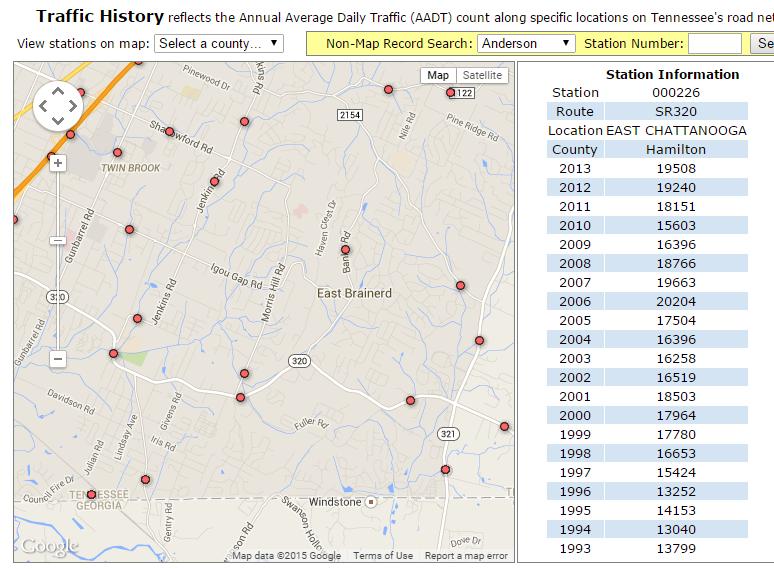774x569 pixels.
Task: Click the Station Information heading
Action: point(672,75)
